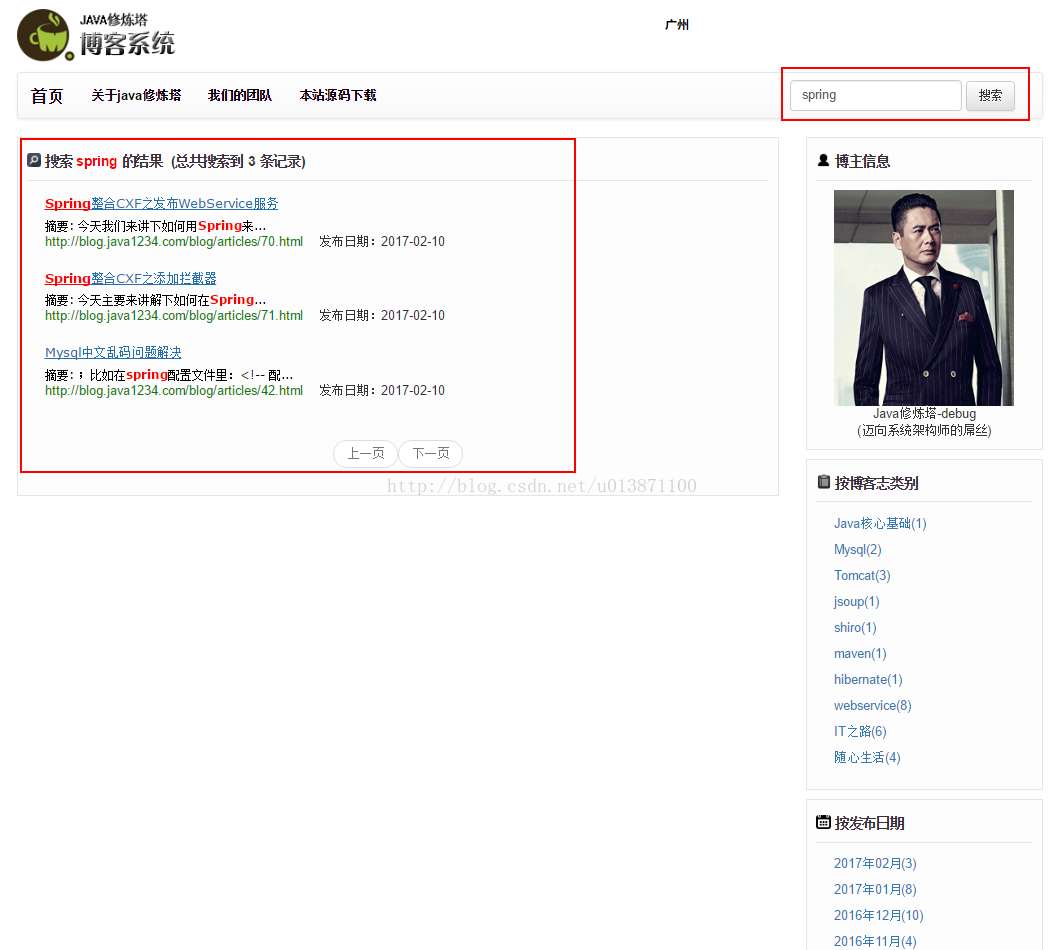Click 发布日期 2017-02-10 of articles/70 result
The height and width of the screenshot is (950, 1064).
pyautogui.click(x=382, y=242)
